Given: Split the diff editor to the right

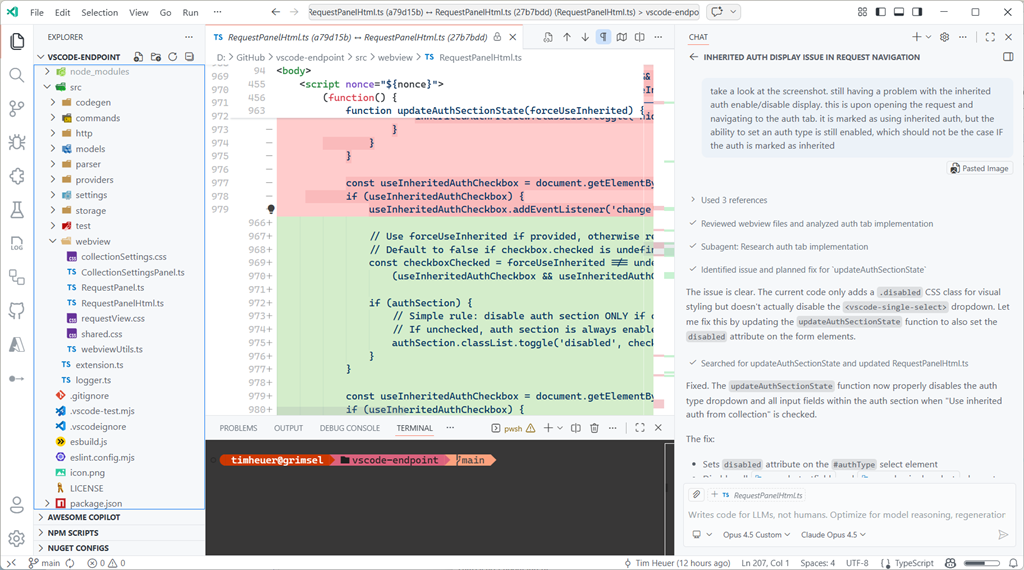Looking at the screenshot, I should 640,37.
